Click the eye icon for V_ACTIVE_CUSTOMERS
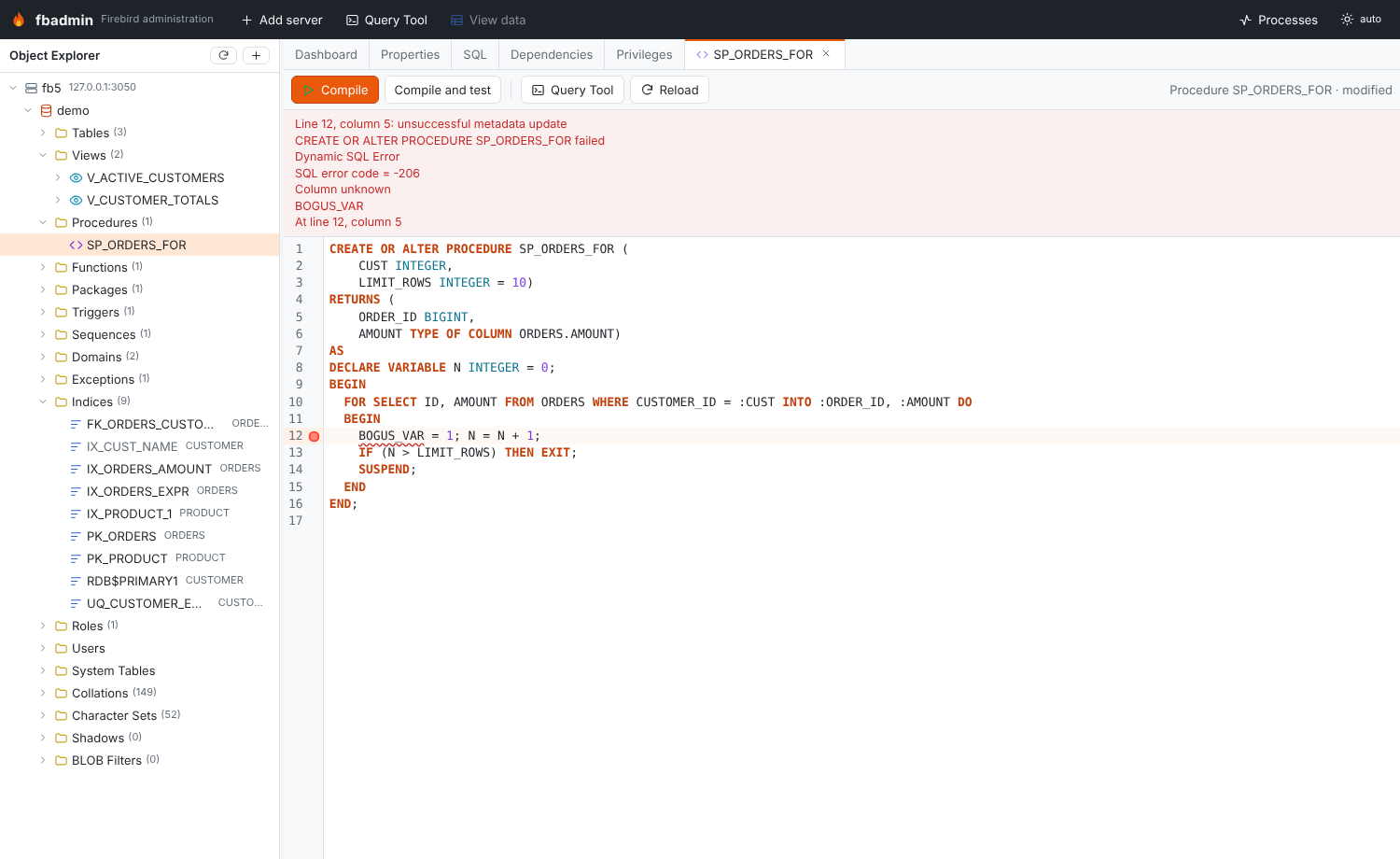The image size is (1400, 859). tap(76, 177)
